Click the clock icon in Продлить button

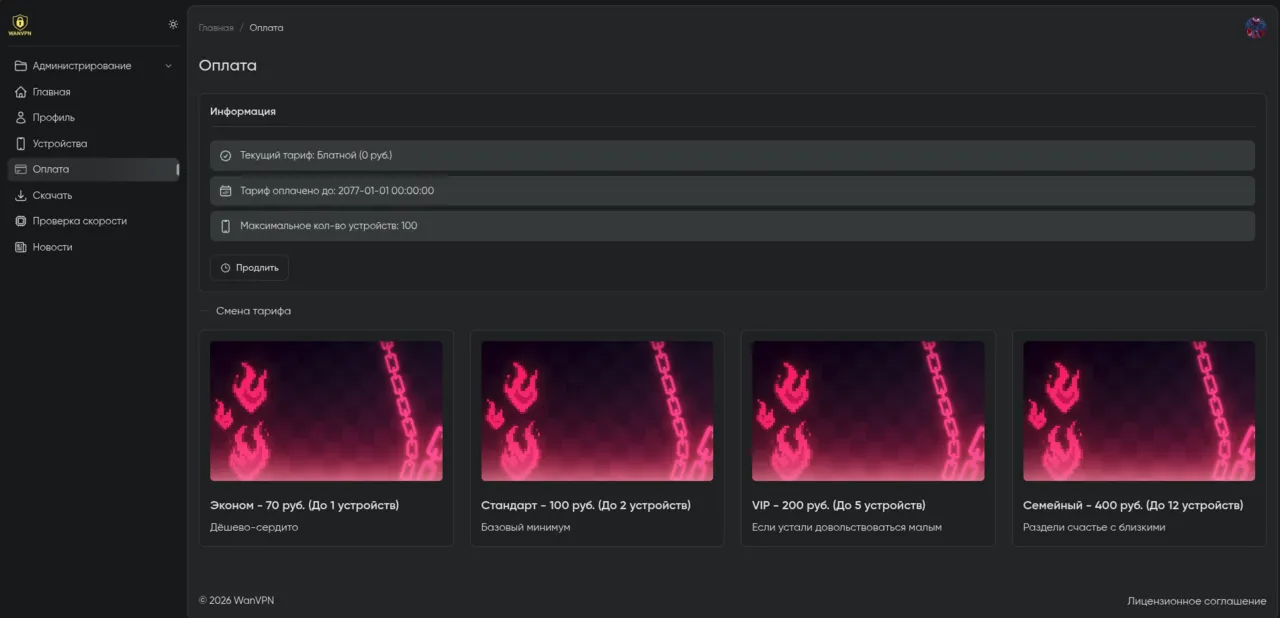click(x=225, y=268)
